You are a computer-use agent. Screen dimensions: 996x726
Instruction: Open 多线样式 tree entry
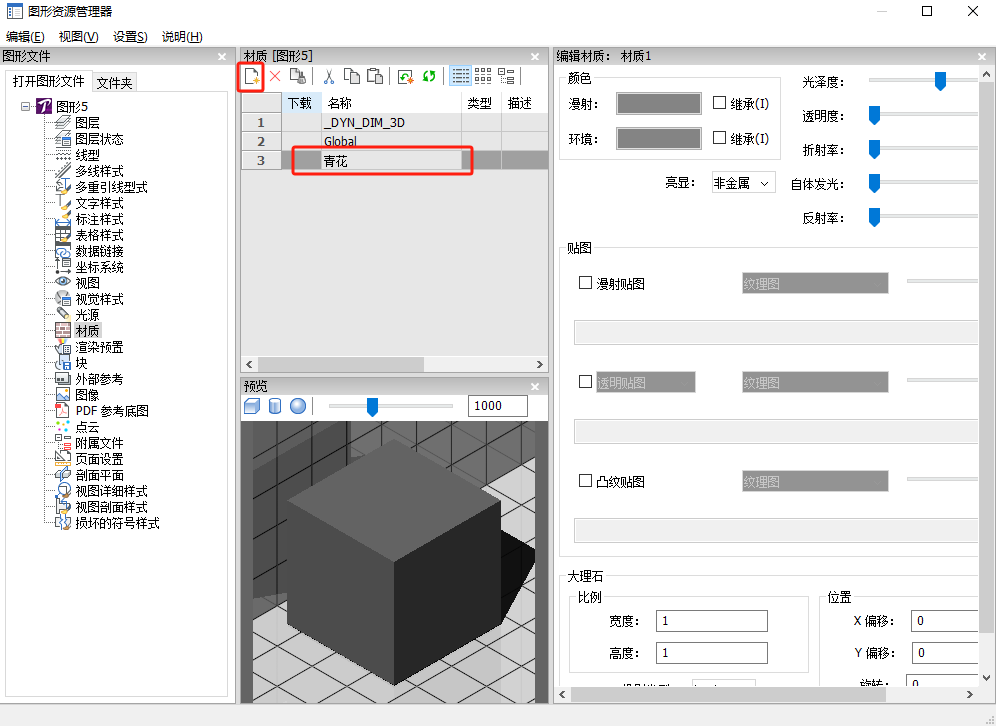99,171
